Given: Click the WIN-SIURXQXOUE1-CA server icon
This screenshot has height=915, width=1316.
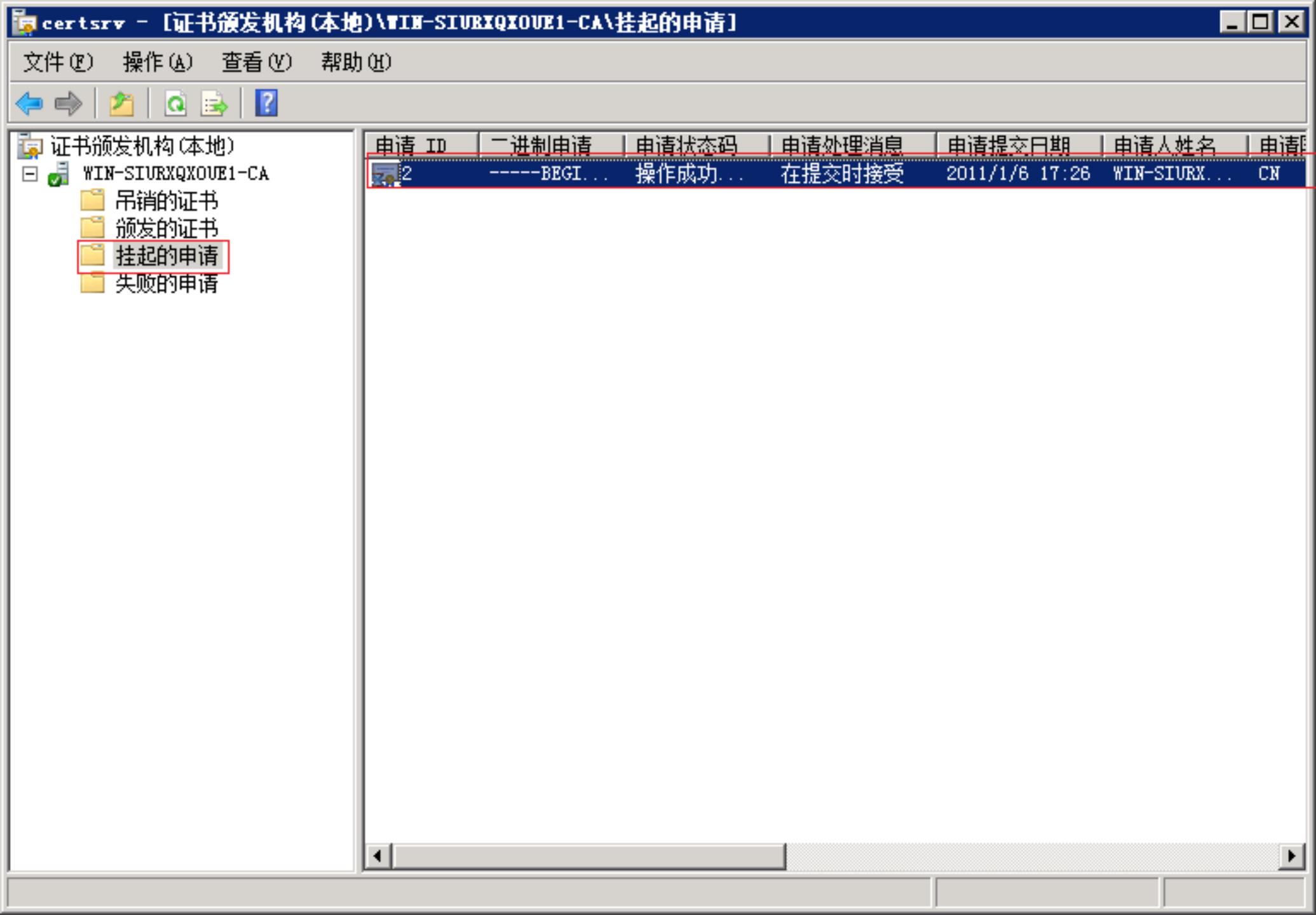Looking at the screenshot, I should 58,174.
